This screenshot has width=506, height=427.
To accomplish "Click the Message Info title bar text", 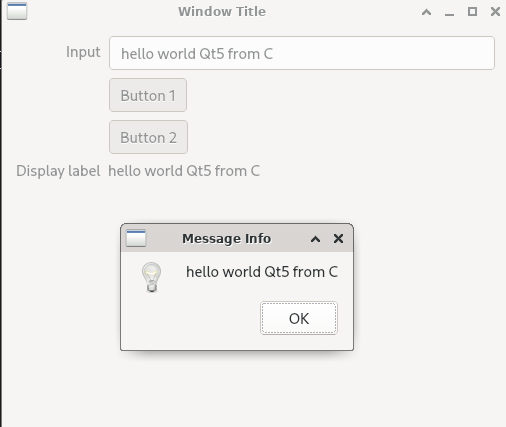I will click(226, 239).
